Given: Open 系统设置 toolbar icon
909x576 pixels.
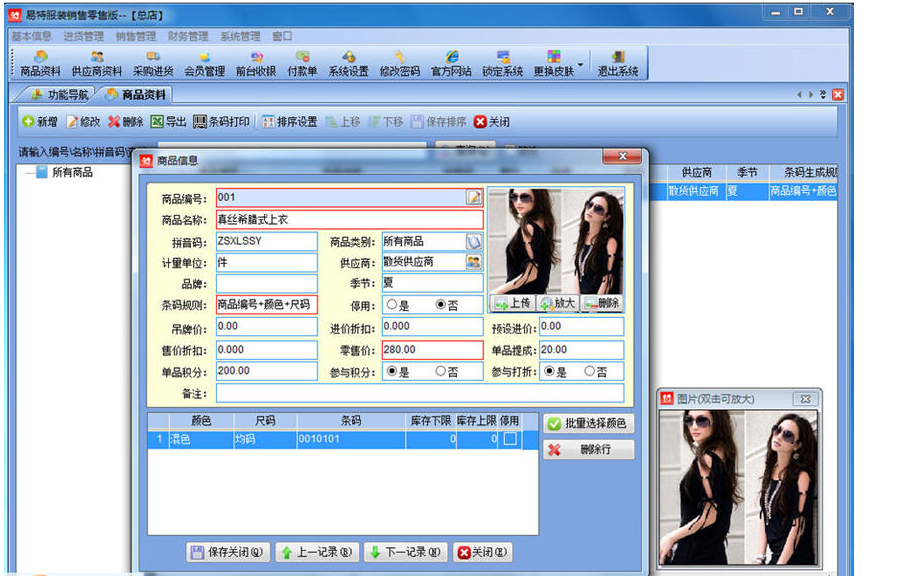Looking at the screenshot, I should click(348, 64).
